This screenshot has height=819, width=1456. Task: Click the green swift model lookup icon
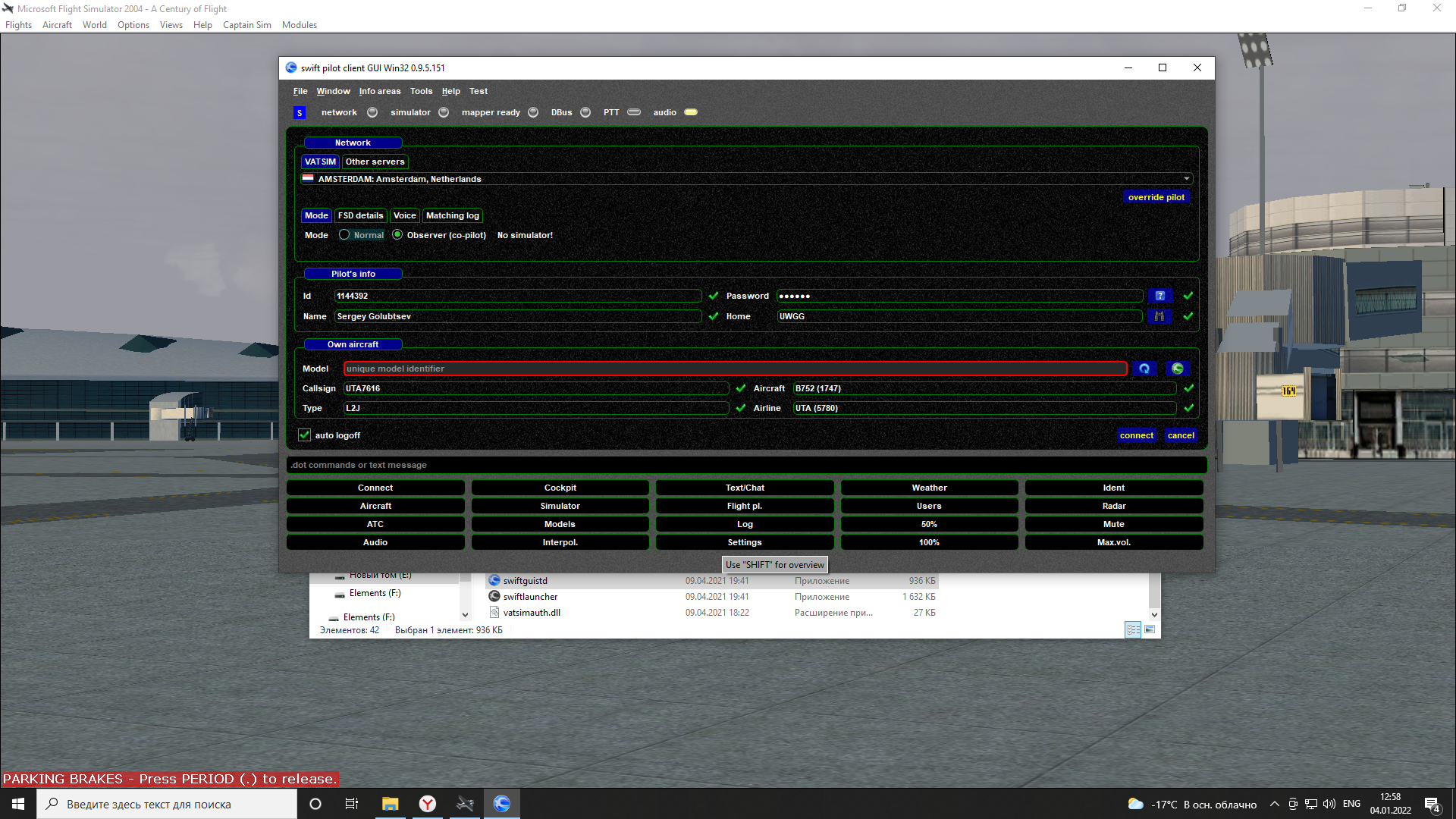pos(1178,369)
